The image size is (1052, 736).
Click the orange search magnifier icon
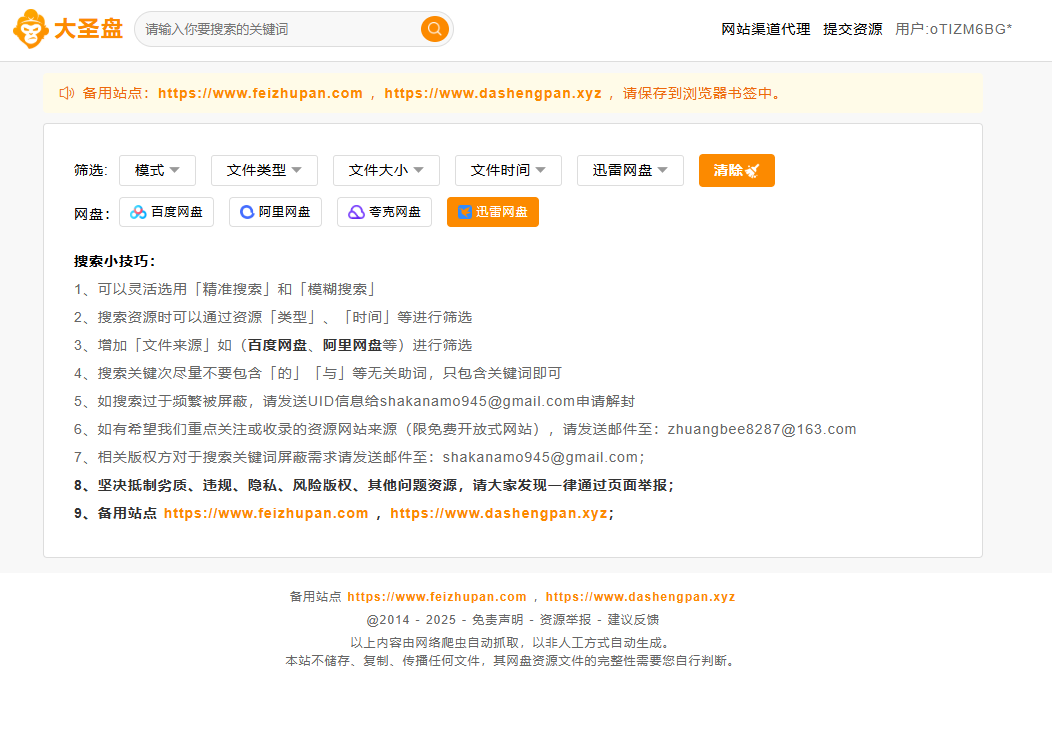pos(434,29)
